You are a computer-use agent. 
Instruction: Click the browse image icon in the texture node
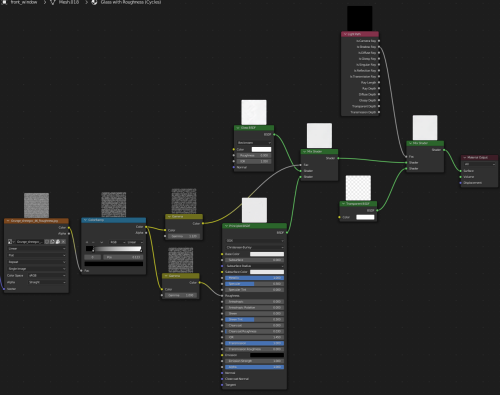tap(10, 242)
